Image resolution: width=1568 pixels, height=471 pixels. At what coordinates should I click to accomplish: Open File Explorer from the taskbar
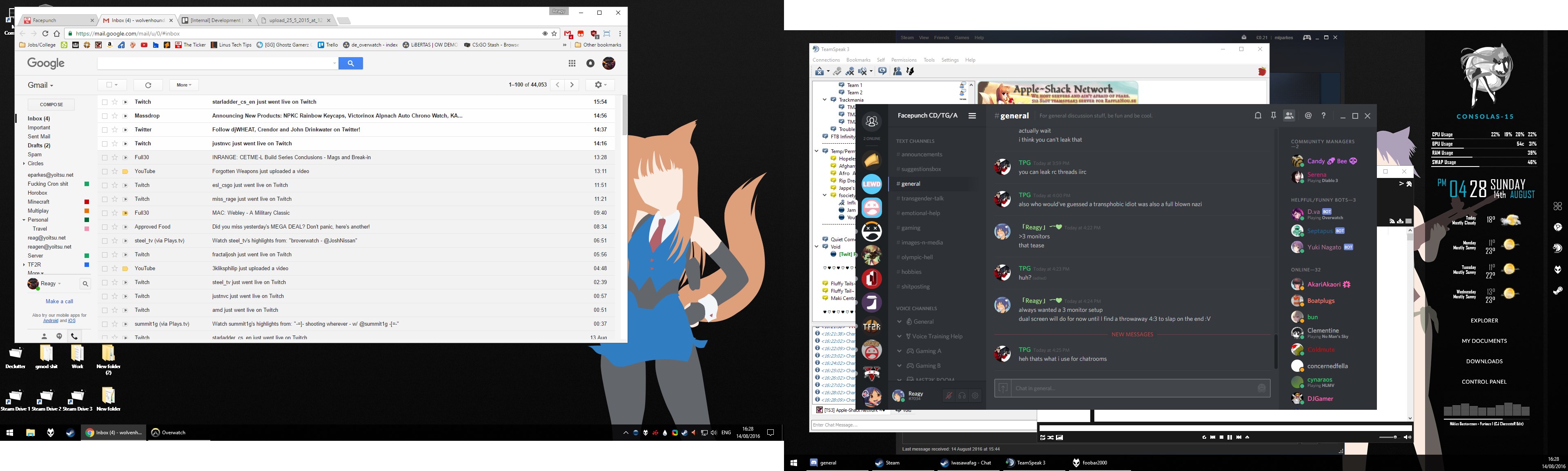pyautogui.click(x=31, y=433)
